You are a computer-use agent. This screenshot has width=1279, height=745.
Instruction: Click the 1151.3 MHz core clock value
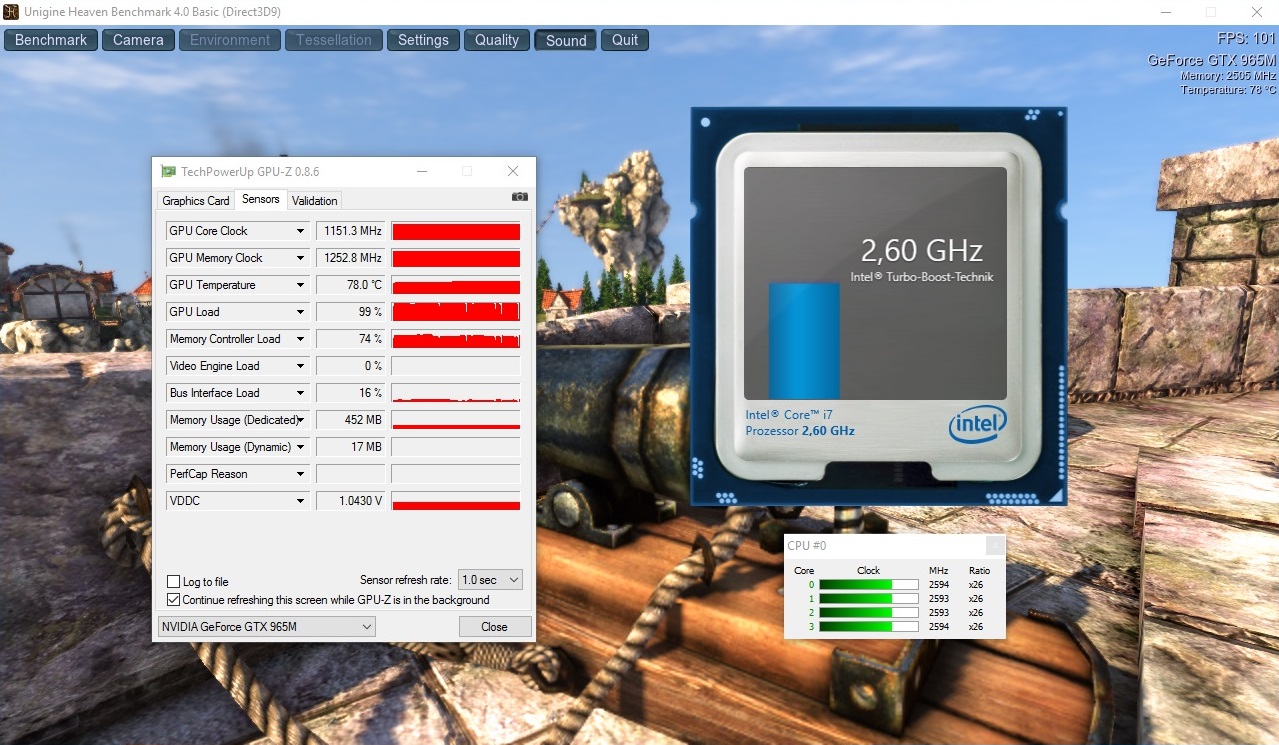[350, 231]
